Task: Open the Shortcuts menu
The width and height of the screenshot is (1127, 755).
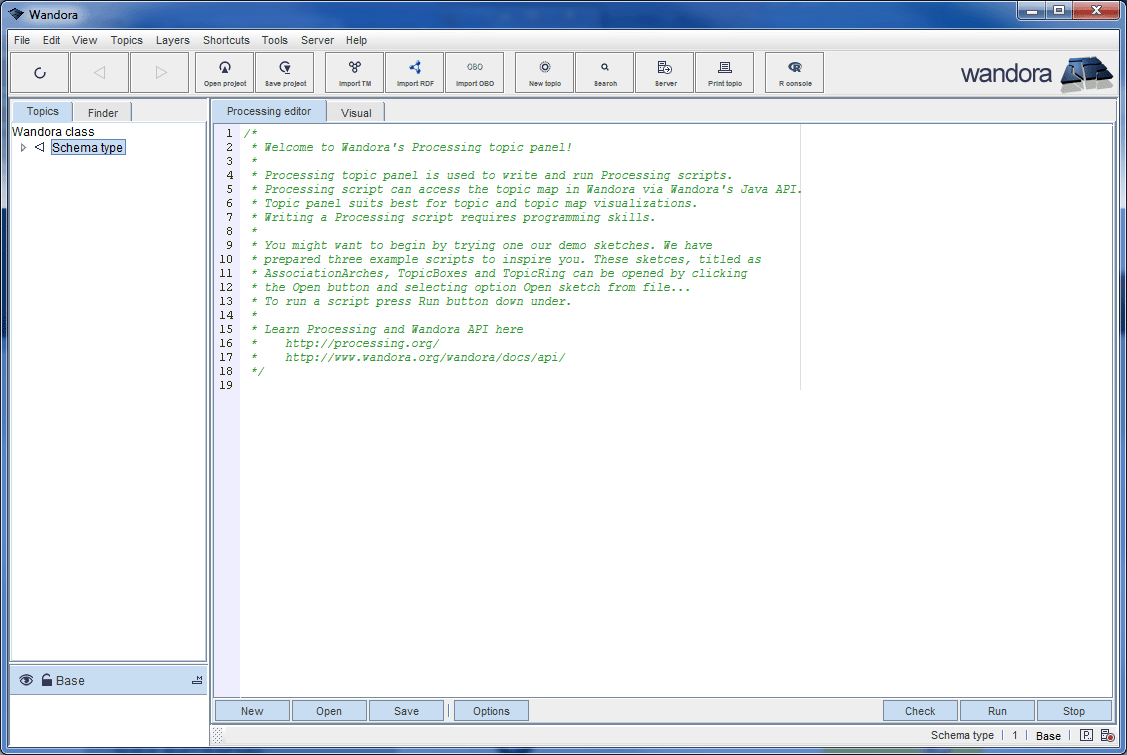Action: 225,40
